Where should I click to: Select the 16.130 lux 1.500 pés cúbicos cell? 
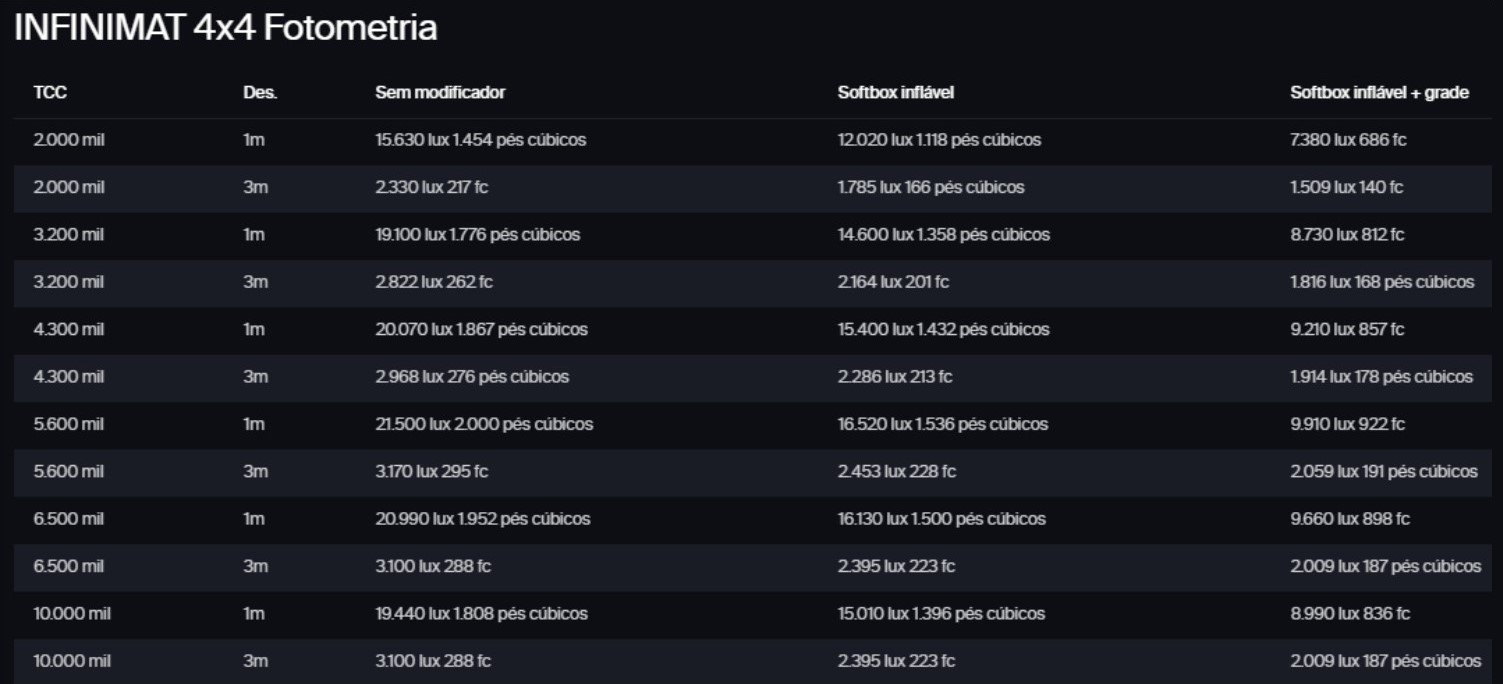click(941, 519)
